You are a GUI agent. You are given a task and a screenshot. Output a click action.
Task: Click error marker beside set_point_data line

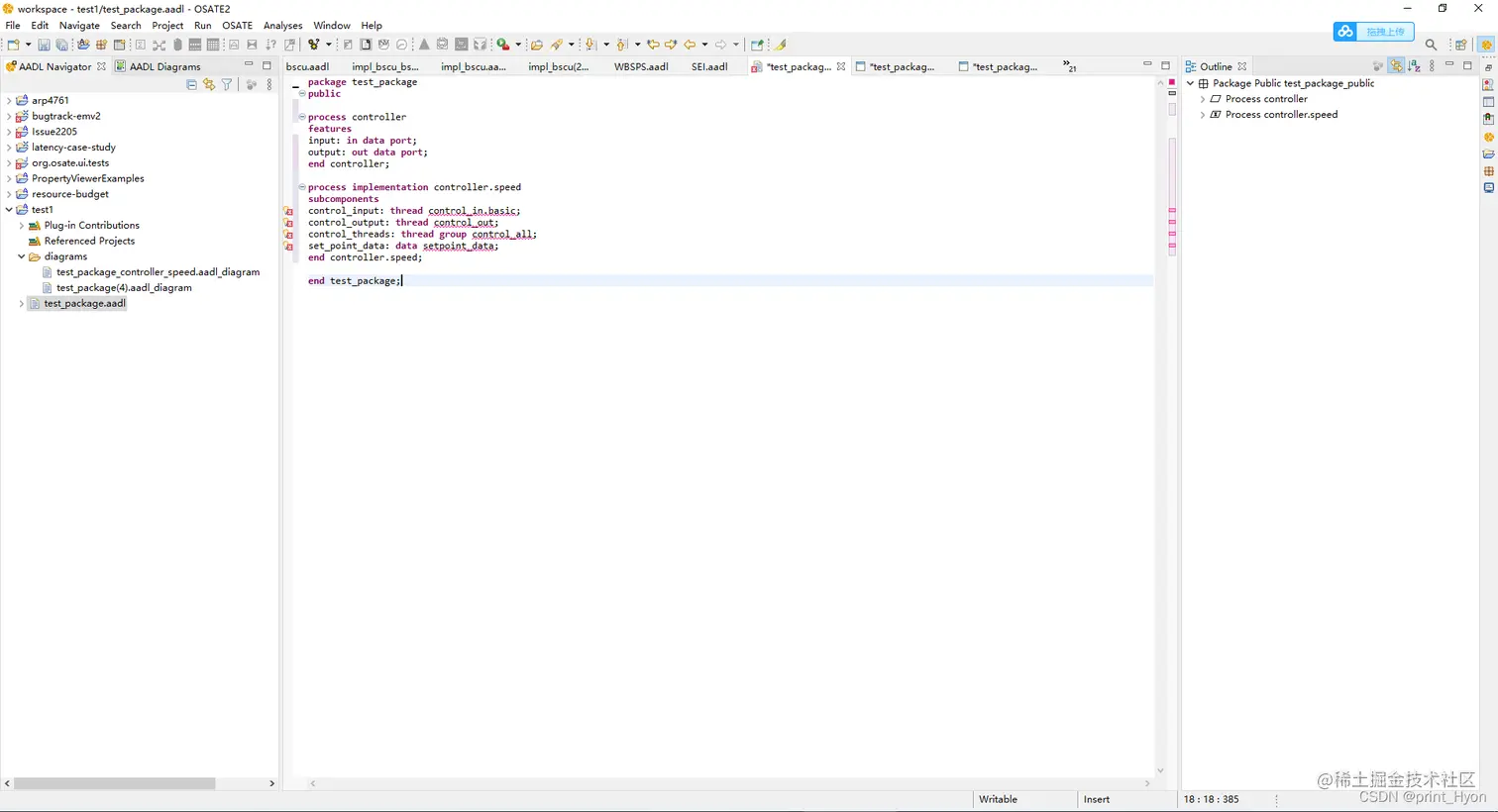pos(289,247)
